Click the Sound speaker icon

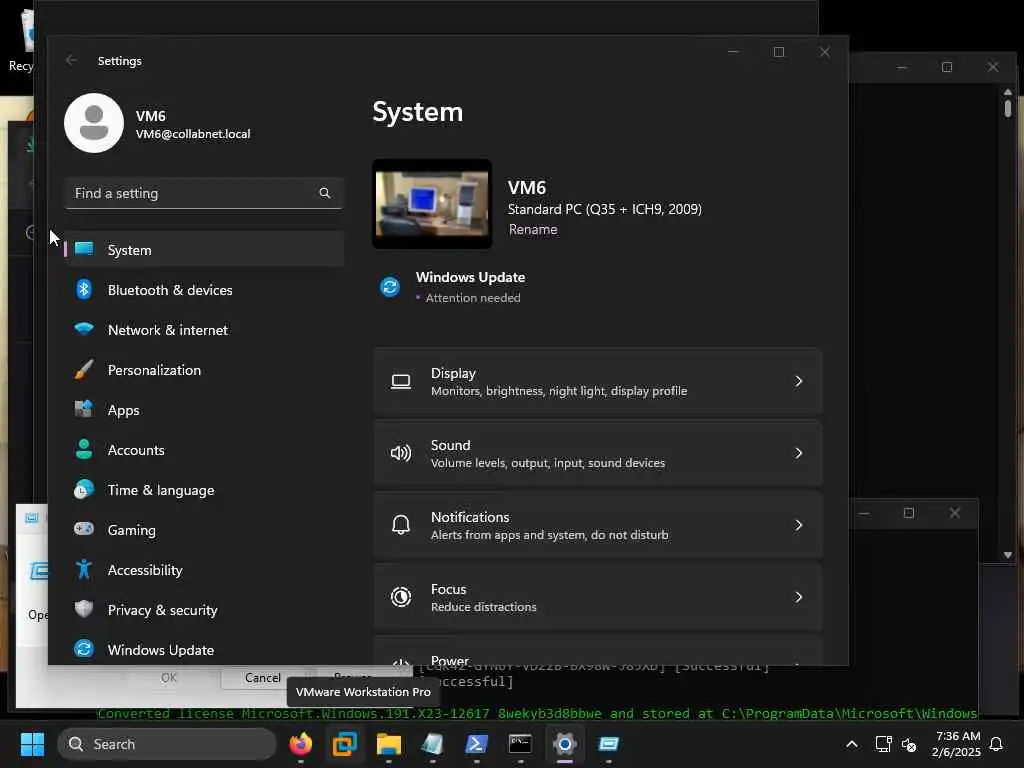pyautogui.click(x=401, y=453)
